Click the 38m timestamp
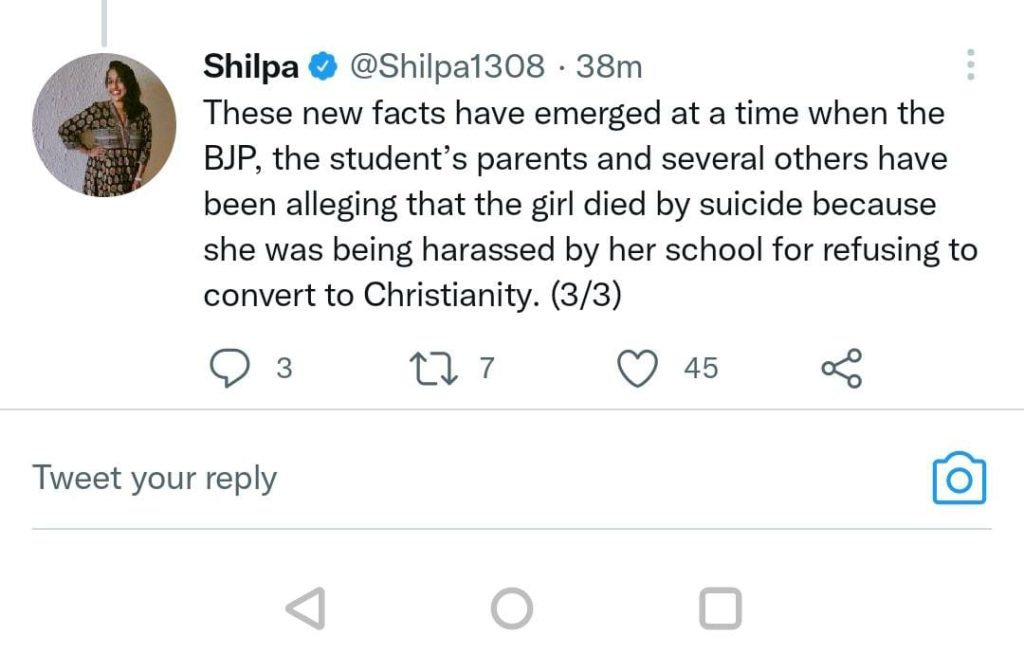 tap(609, 67)
